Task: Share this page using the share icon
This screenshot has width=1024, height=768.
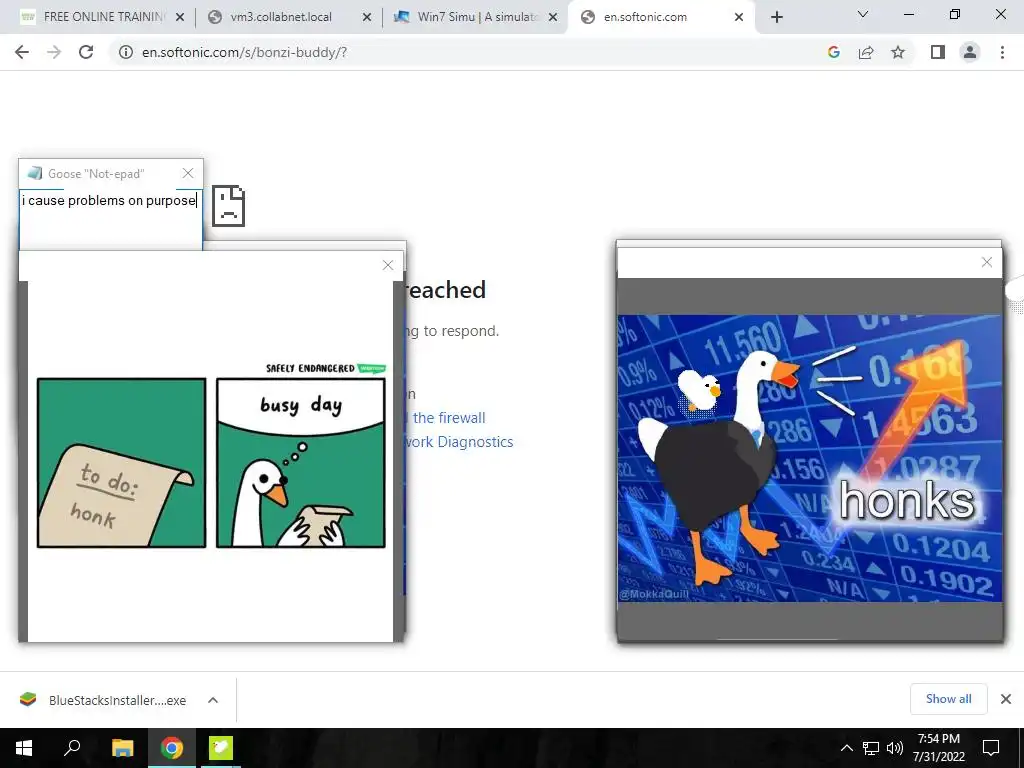Action: [x=866, y=52]
